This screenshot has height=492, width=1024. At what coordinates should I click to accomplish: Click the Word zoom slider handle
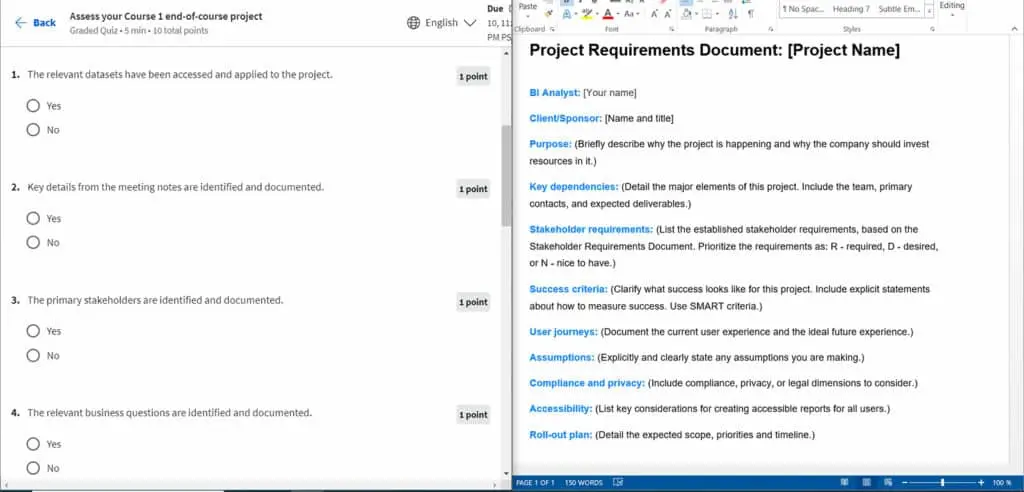942,483
